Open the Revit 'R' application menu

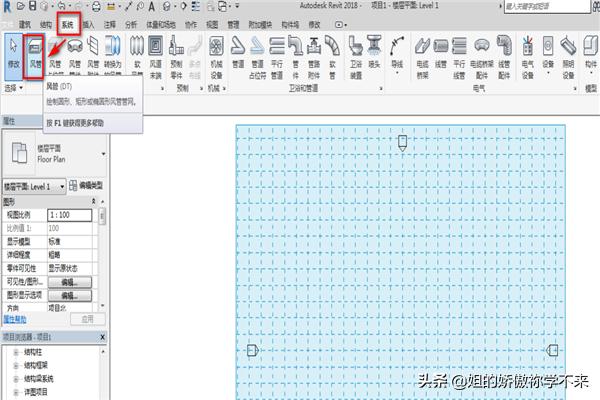(x=7, y=6)
